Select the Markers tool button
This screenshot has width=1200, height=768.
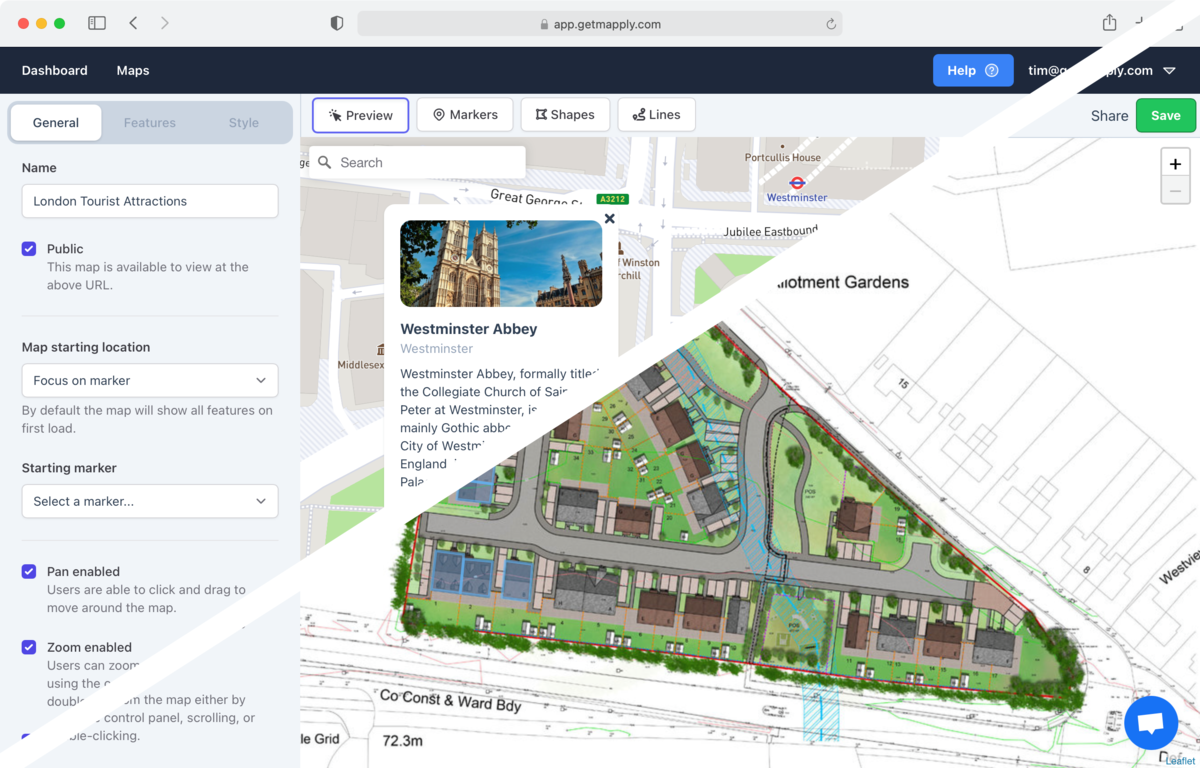pyautogui.click(x=465, y=115)
